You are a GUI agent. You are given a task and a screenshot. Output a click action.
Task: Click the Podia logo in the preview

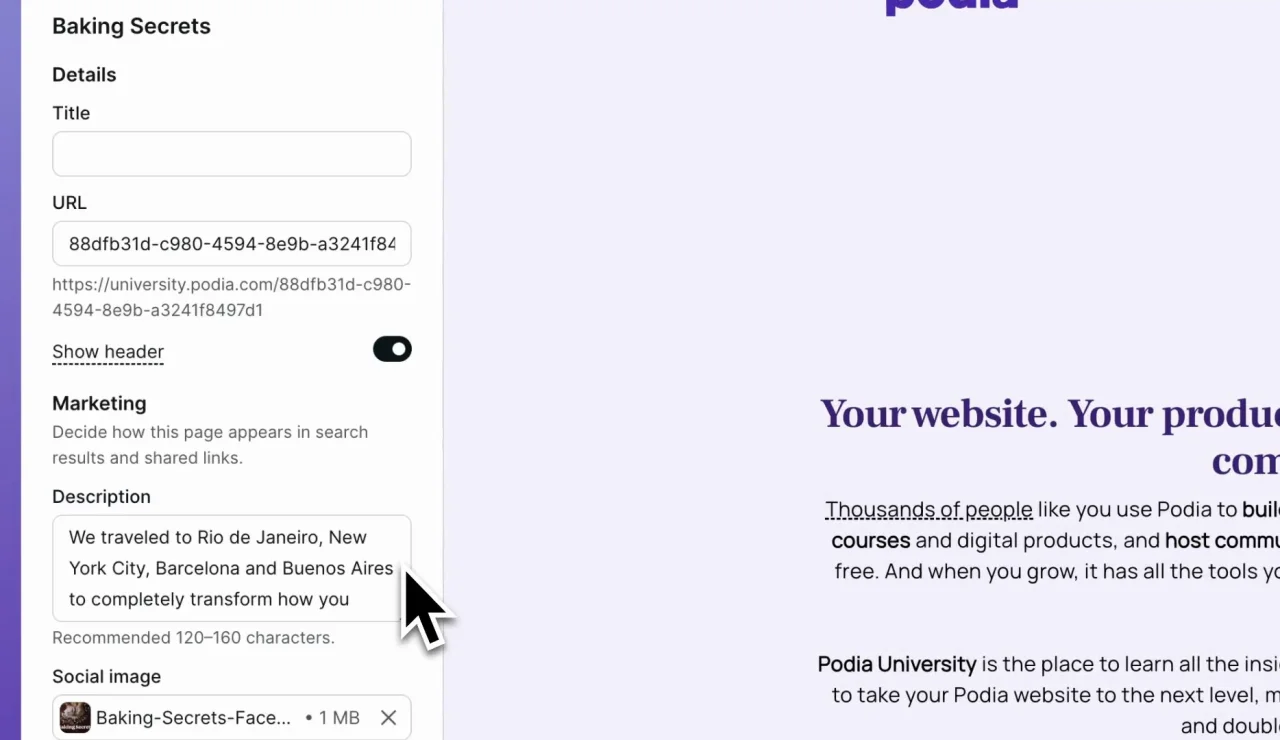point(951,8)
